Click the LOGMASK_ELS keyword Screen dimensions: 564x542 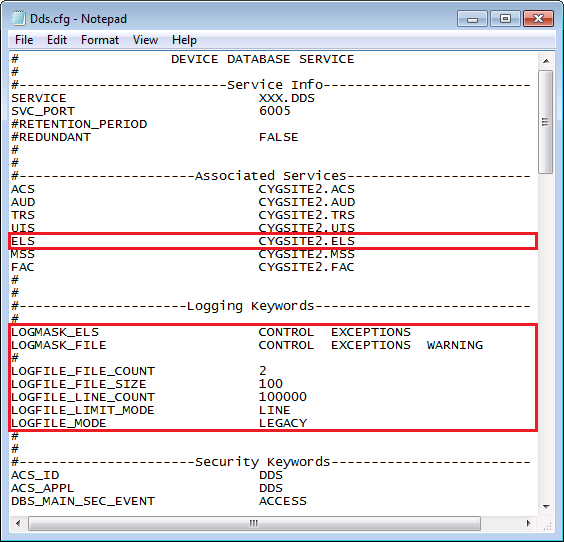pos(55,332)
